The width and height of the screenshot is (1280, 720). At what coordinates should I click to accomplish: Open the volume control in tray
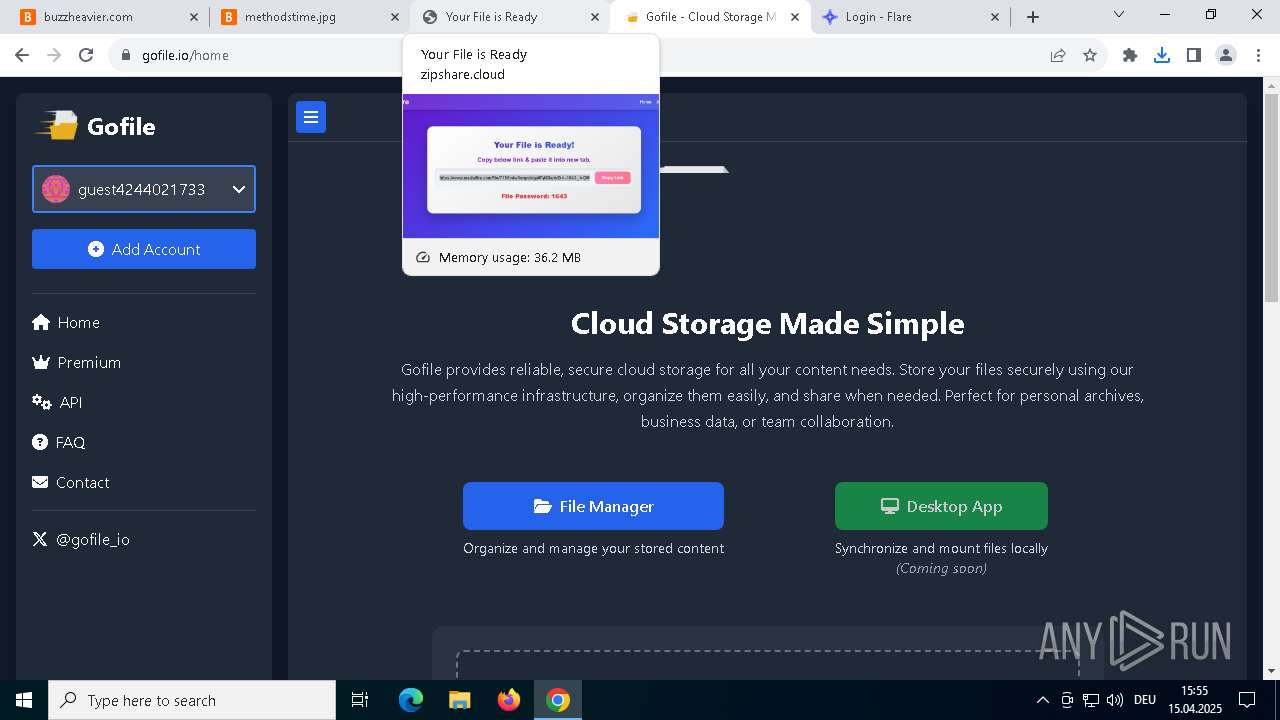click(x=1115, y=700)
